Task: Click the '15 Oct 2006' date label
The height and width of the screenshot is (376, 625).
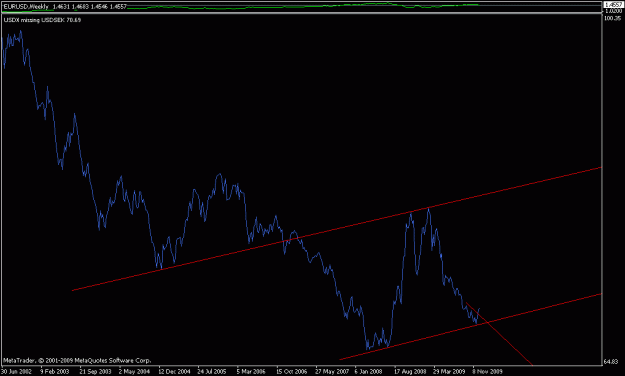Action: (x=291, y=372)
